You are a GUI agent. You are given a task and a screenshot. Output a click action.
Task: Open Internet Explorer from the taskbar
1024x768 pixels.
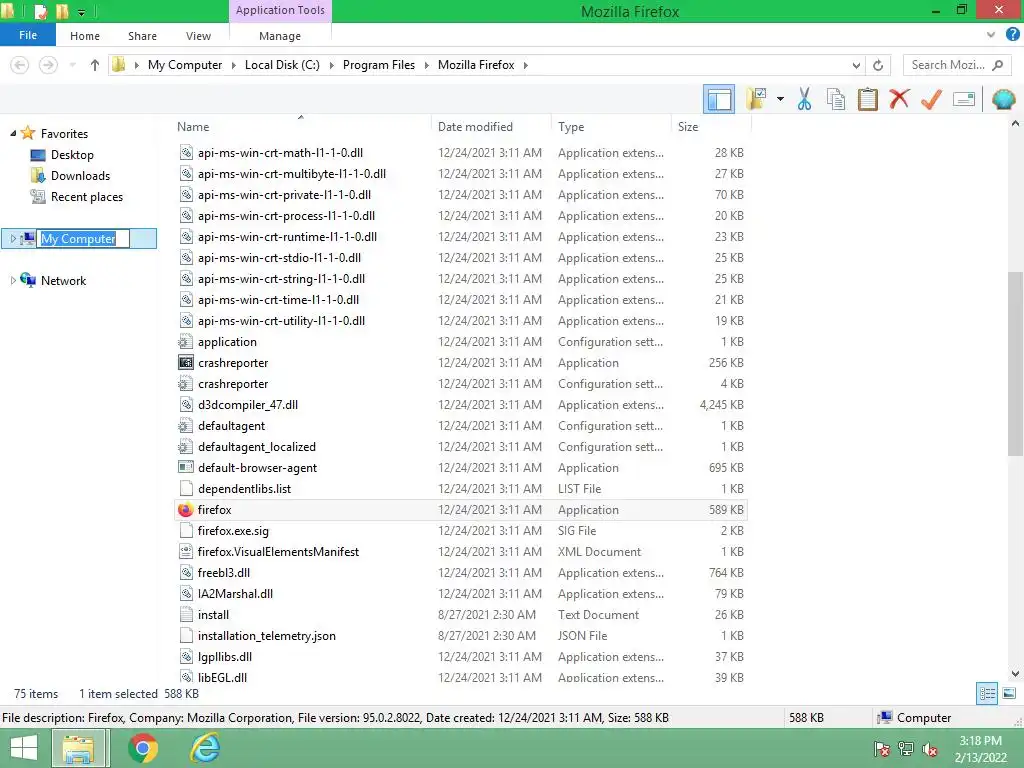(204, 748)
